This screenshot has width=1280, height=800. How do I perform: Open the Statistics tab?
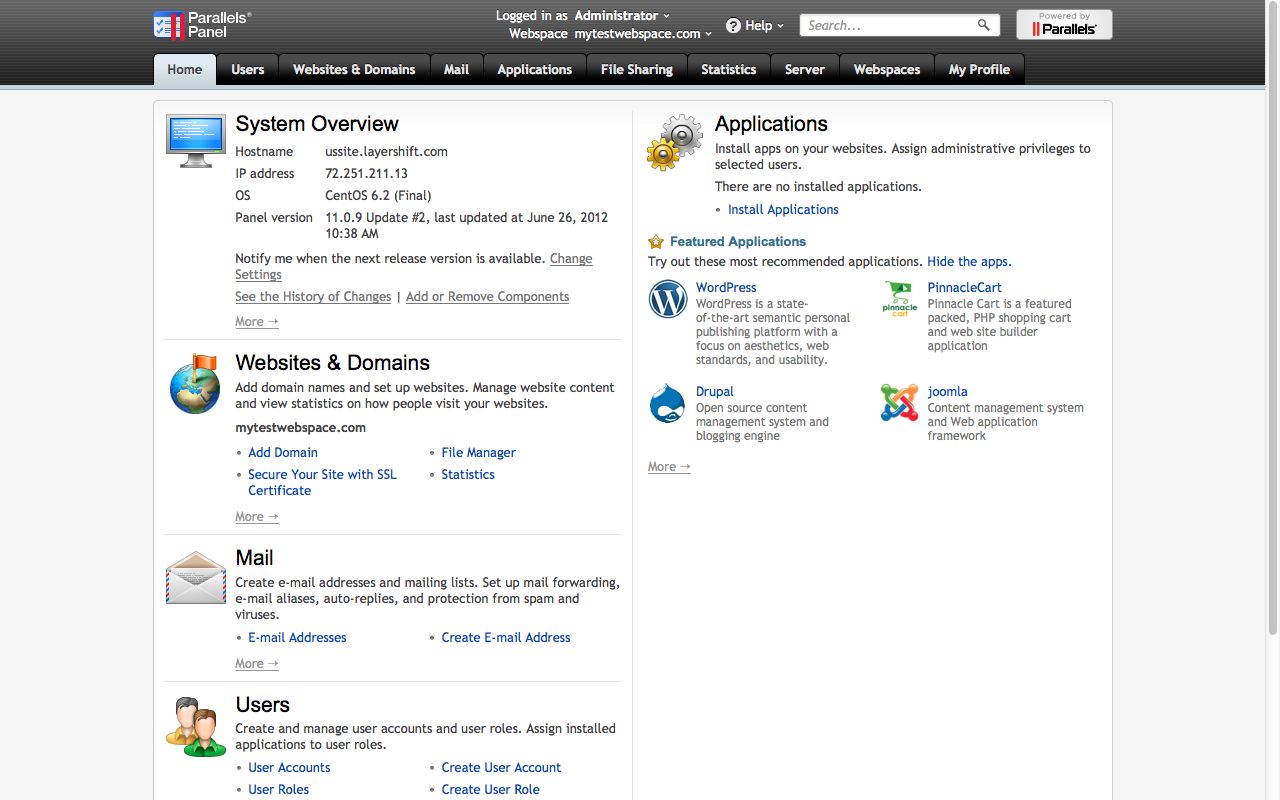[x=729, y=70]
